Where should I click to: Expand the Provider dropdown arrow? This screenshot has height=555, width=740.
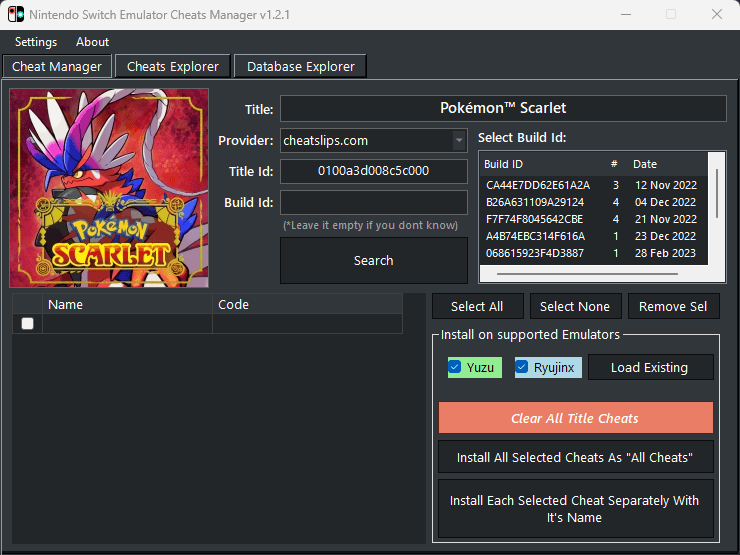click(x=459, y=141)
